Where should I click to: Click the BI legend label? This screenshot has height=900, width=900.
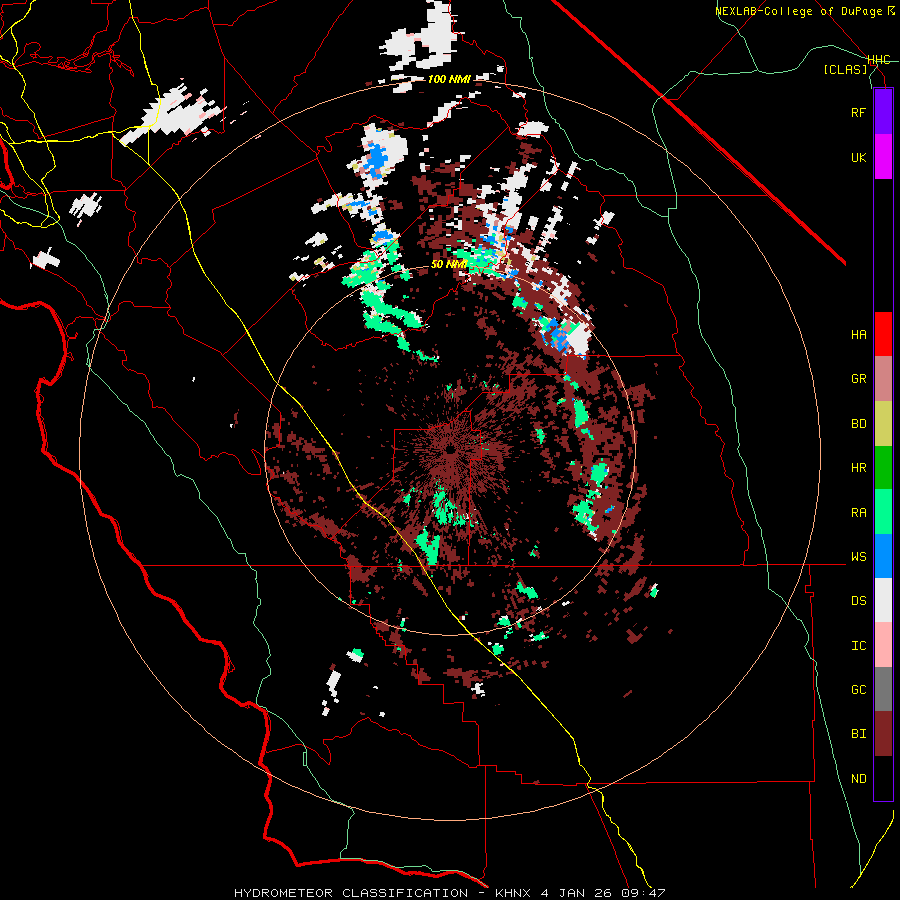pyautogui.click(x=858, y=734)
